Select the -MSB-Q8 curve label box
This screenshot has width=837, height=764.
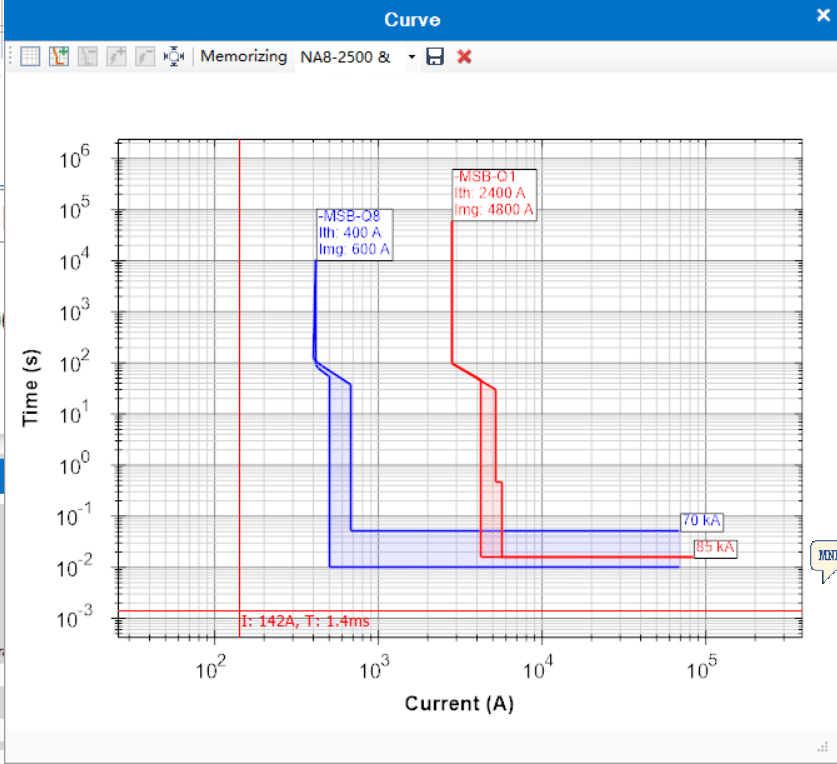(354, 234)
